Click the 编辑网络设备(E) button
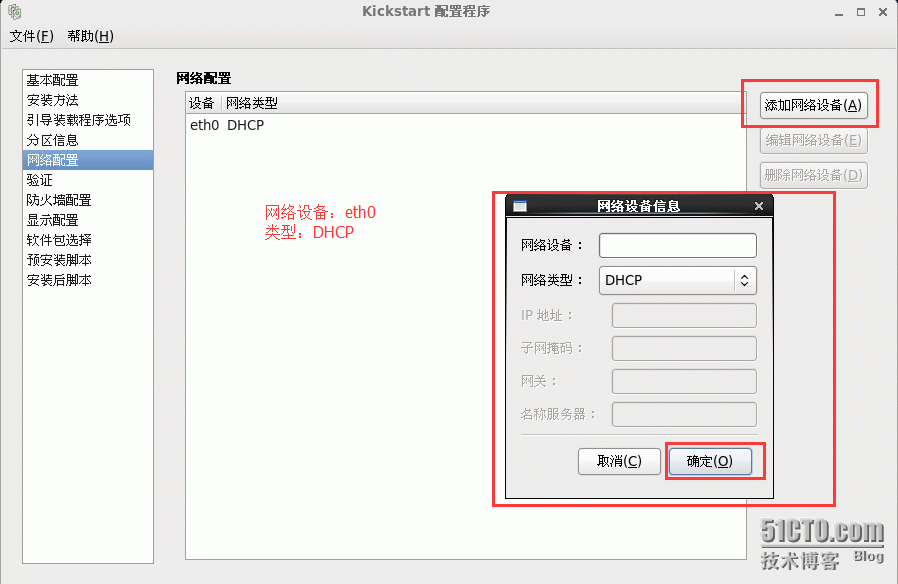 [x=813, y=140]
